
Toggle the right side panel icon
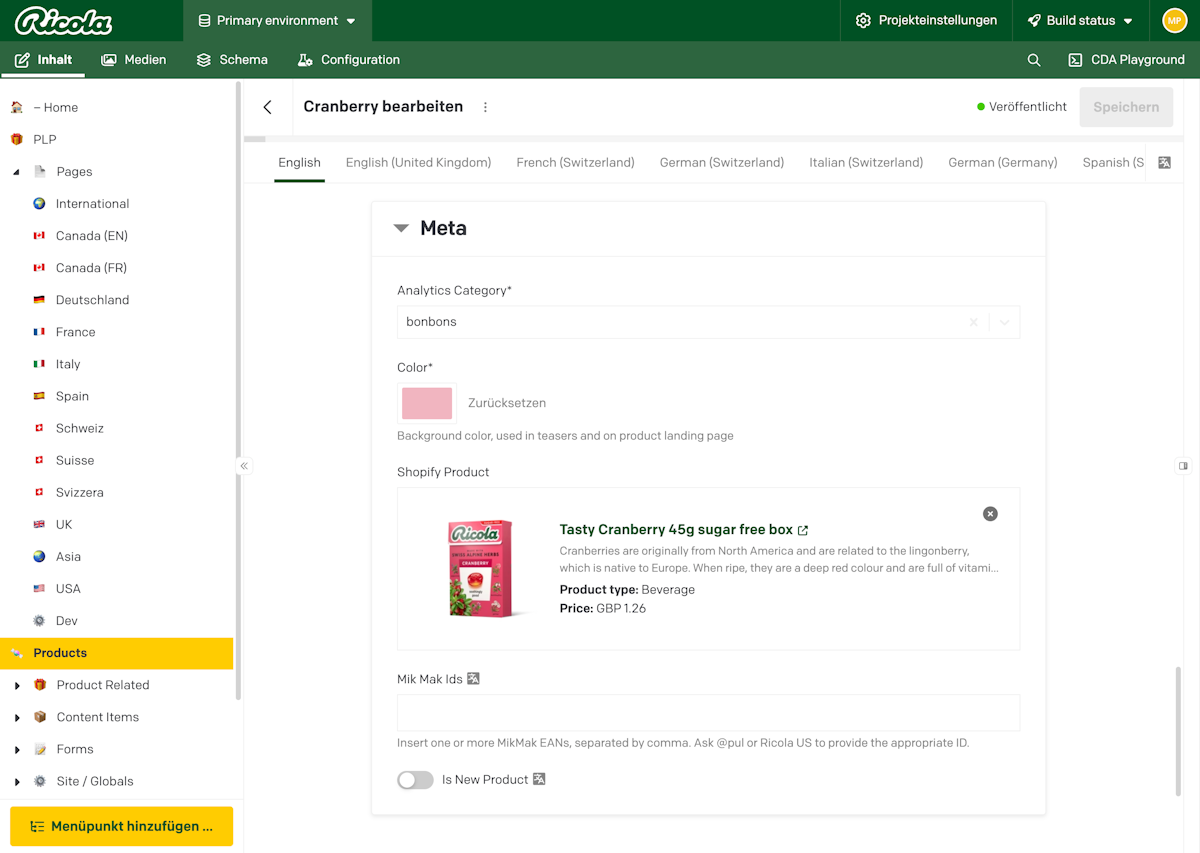tap(1183, 466)
